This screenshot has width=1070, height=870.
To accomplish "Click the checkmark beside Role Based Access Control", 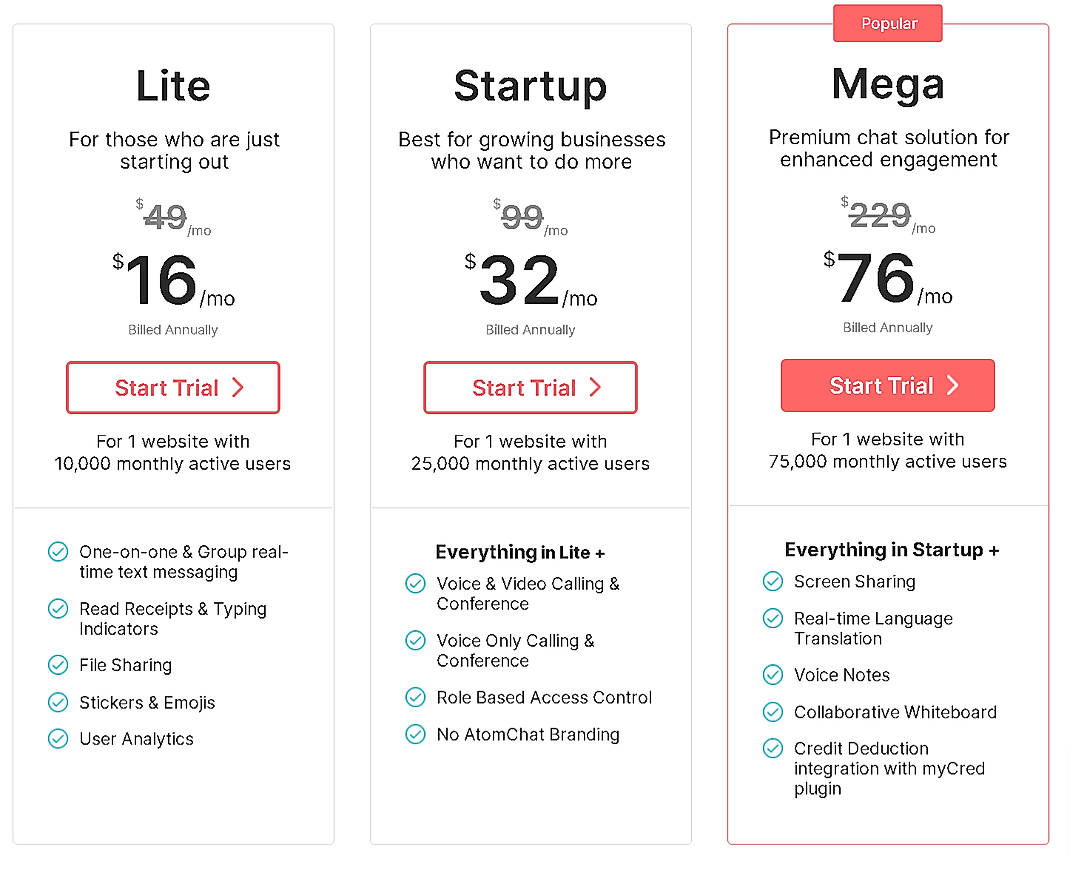I will [415, 697].
